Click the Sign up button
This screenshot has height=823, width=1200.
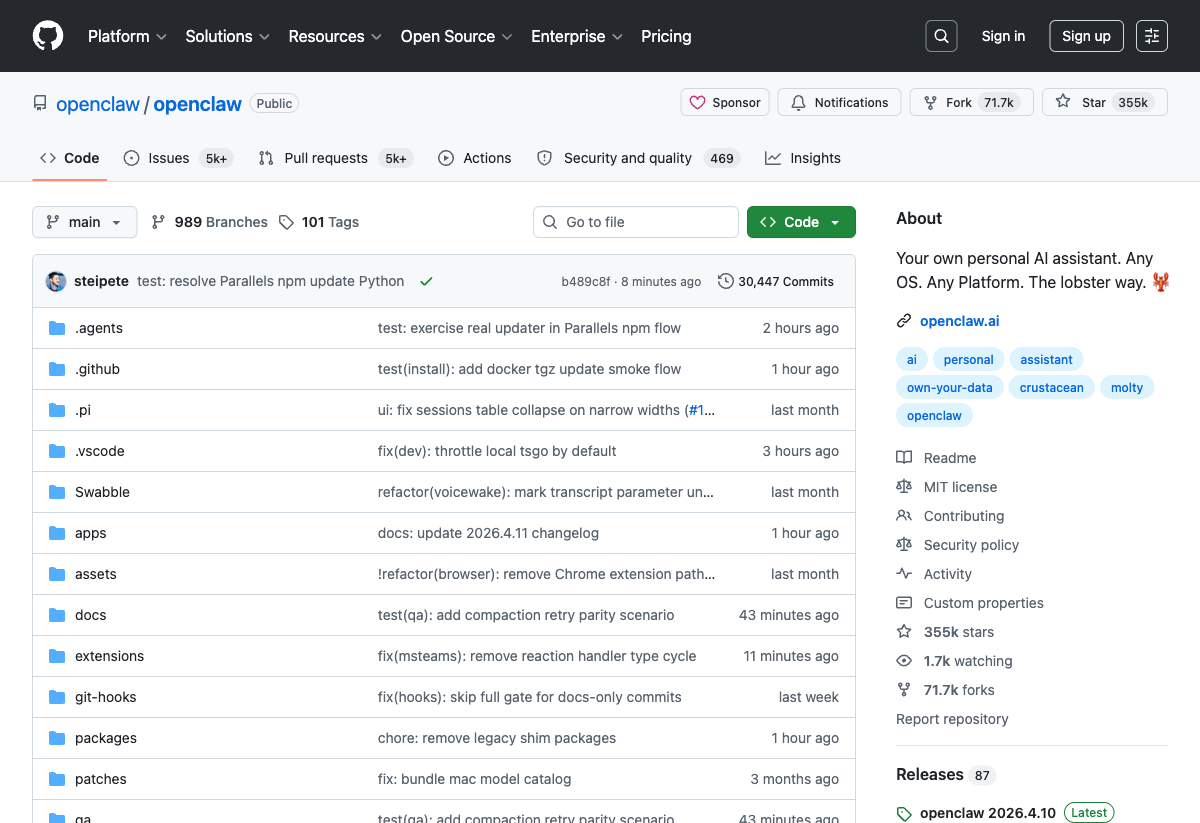pos(1086,35)
